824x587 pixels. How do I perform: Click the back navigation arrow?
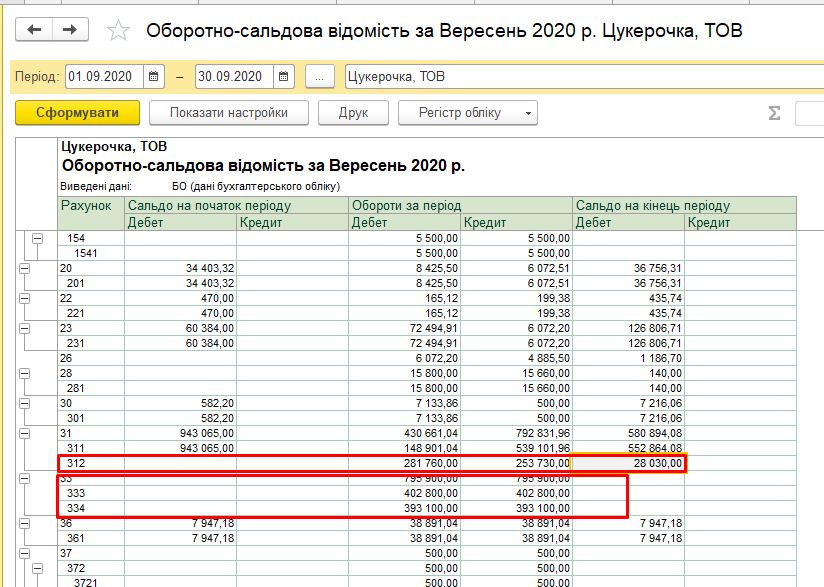pyautogui.click(x=35, y=30)
